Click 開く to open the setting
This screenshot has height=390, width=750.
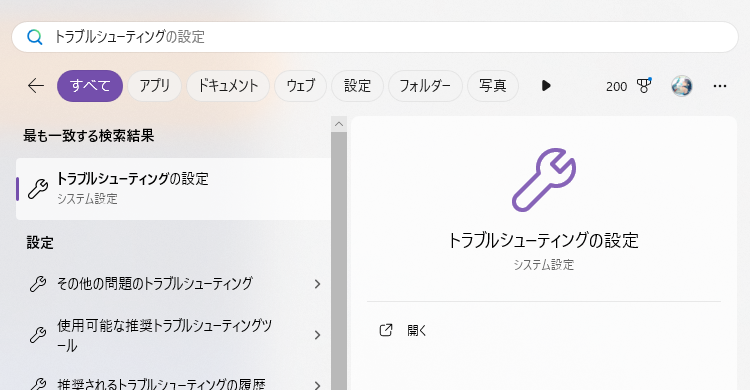pos(417,330)
